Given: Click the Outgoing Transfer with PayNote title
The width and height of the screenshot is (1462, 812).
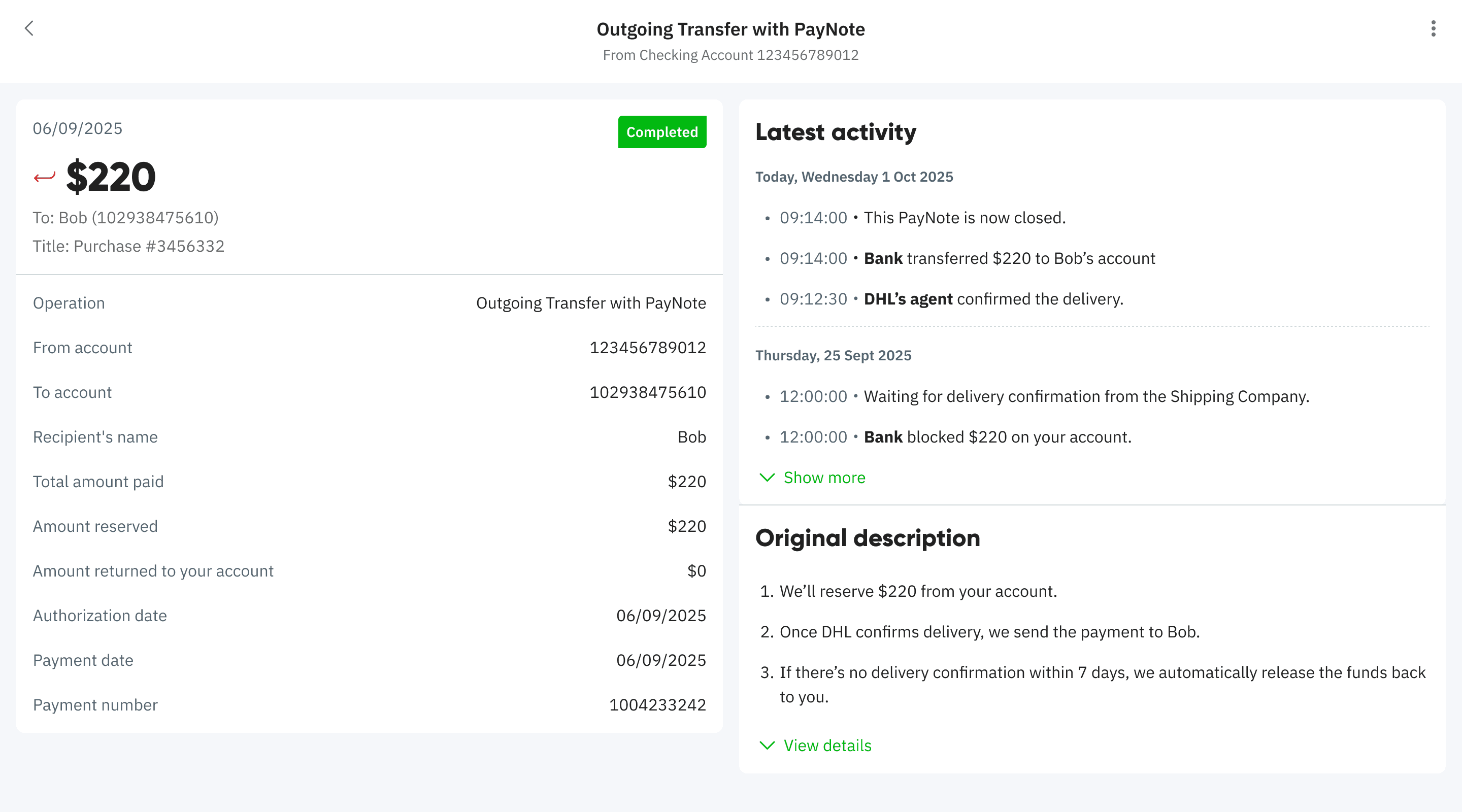Looking at the screenshot, I should tap(731, 28).
